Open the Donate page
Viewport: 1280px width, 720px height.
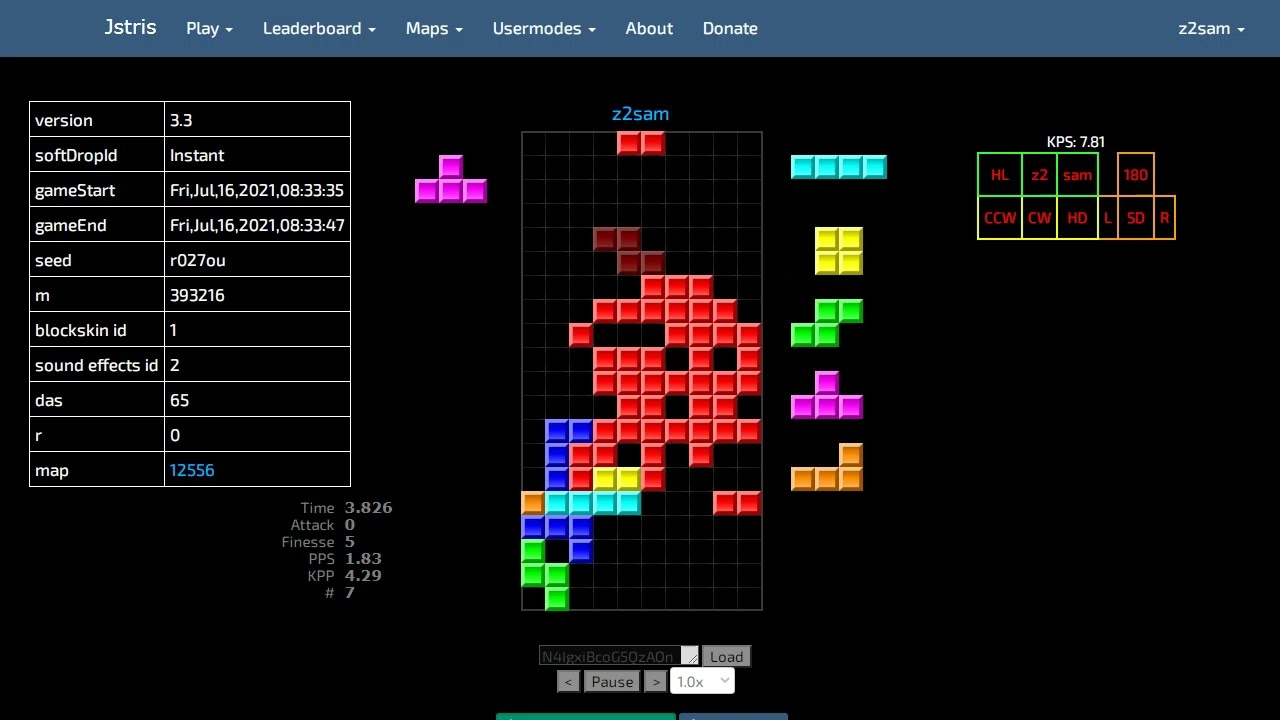coord(730,28)
